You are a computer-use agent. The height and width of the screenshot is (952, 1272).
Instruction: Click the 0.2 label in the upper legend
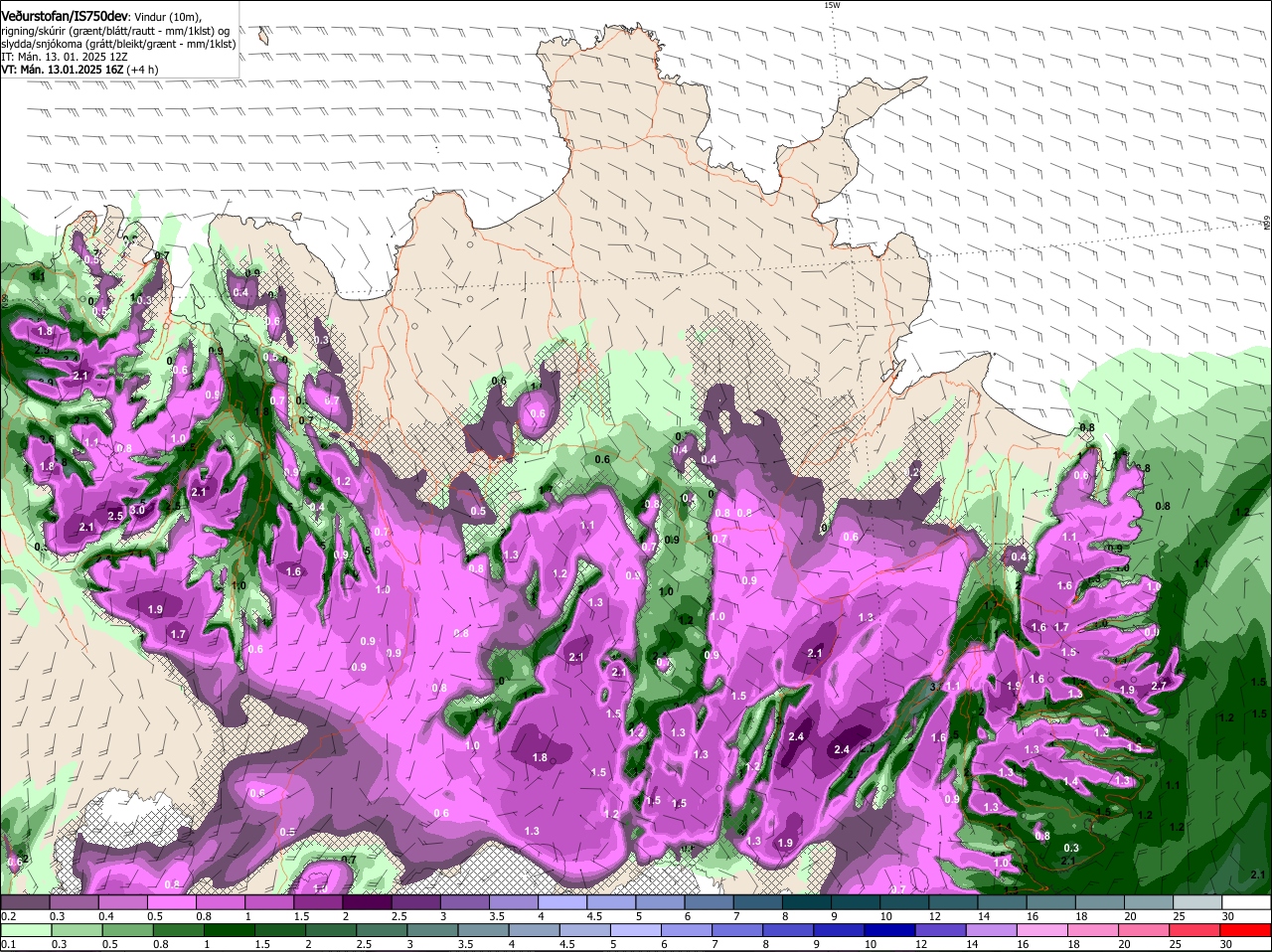pos(8,916)
